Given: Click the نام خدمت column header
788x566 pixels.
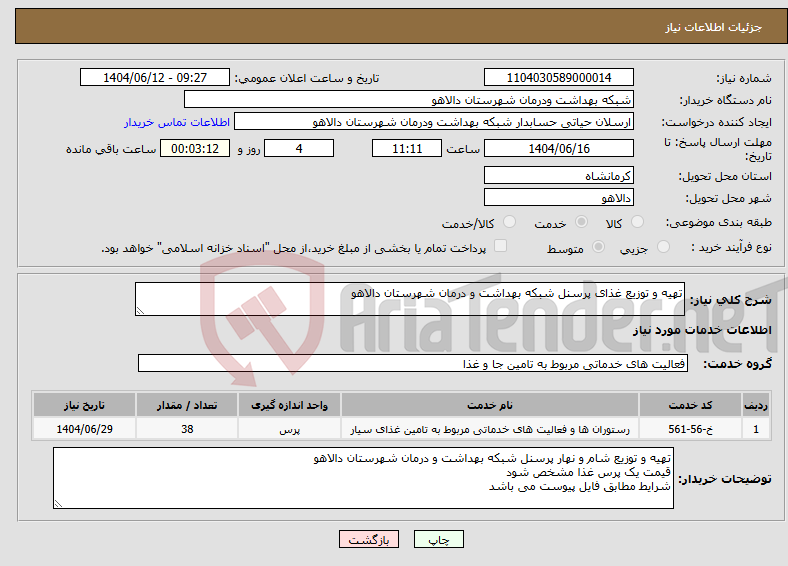Looking at the screenshot, I should click(489, 405).
